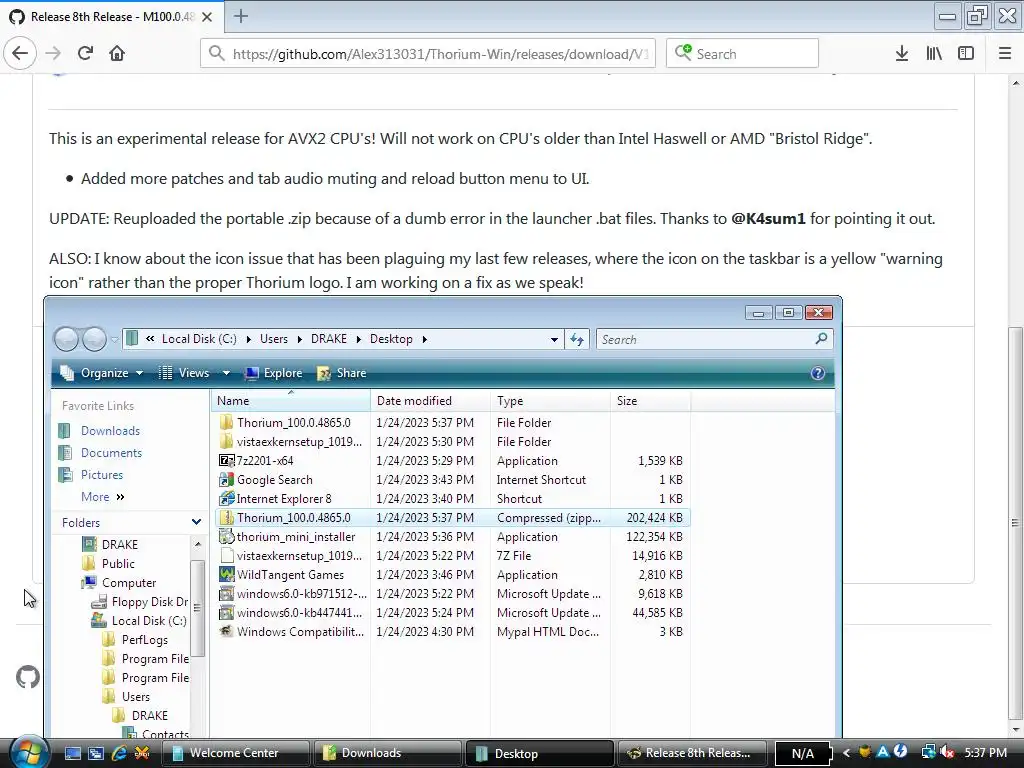Select thorium_mini_installer application
The height and width of the screenshot is (768, 1024).
click(451, 537)
